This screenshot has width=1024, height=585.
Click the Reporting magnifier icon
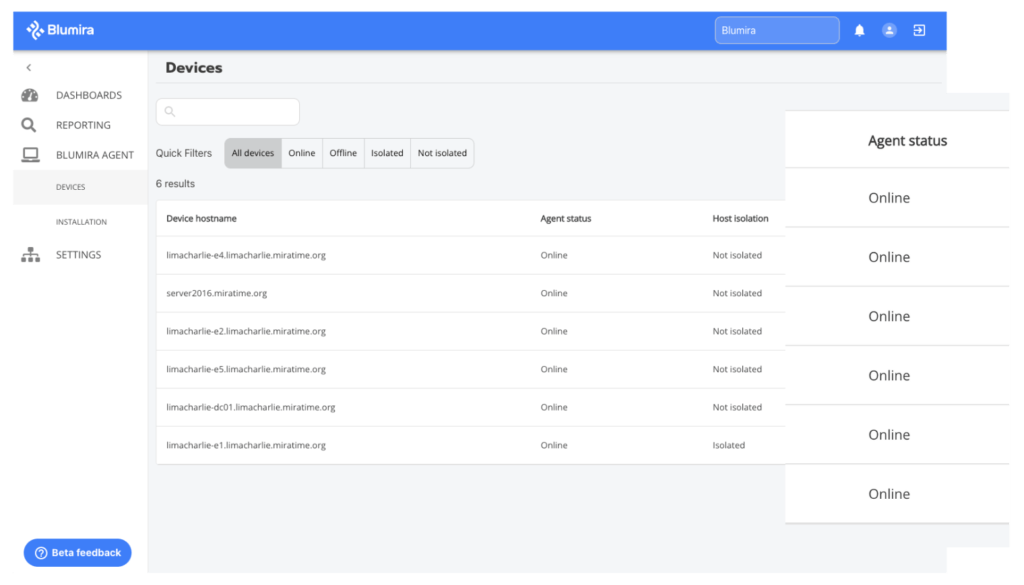pos(28,124)
